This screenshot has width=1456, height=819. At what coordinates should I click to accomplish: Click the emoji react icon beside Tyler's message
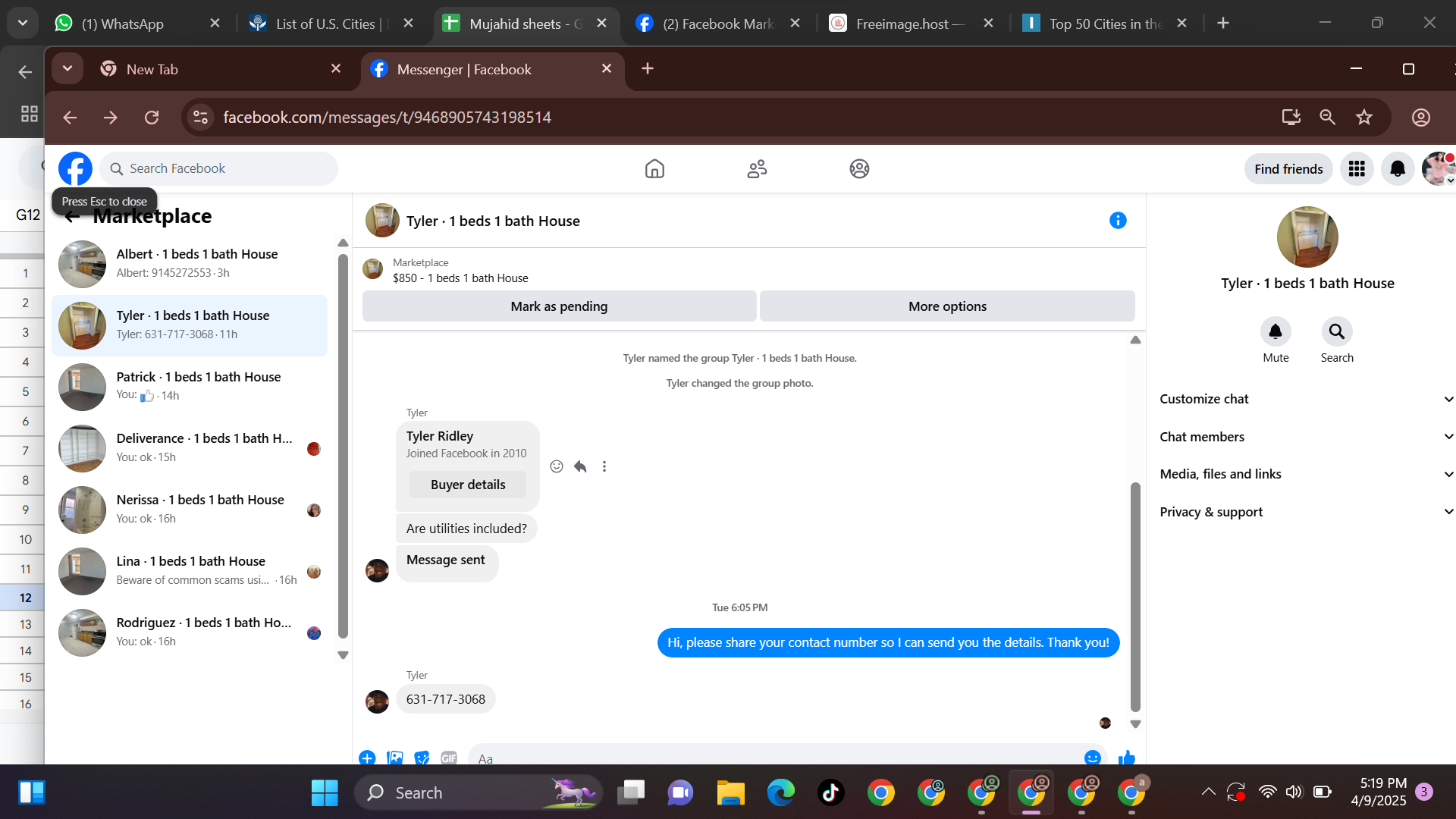point(557,466)
